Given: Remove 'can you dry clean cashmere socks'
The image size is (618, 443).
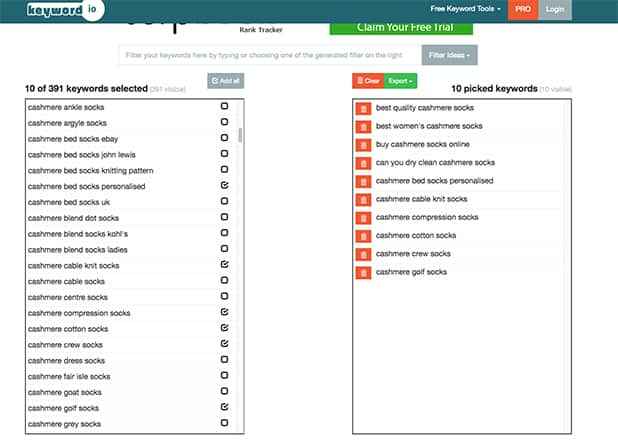Looking at the screenshot, I should [x=364, y=162].
